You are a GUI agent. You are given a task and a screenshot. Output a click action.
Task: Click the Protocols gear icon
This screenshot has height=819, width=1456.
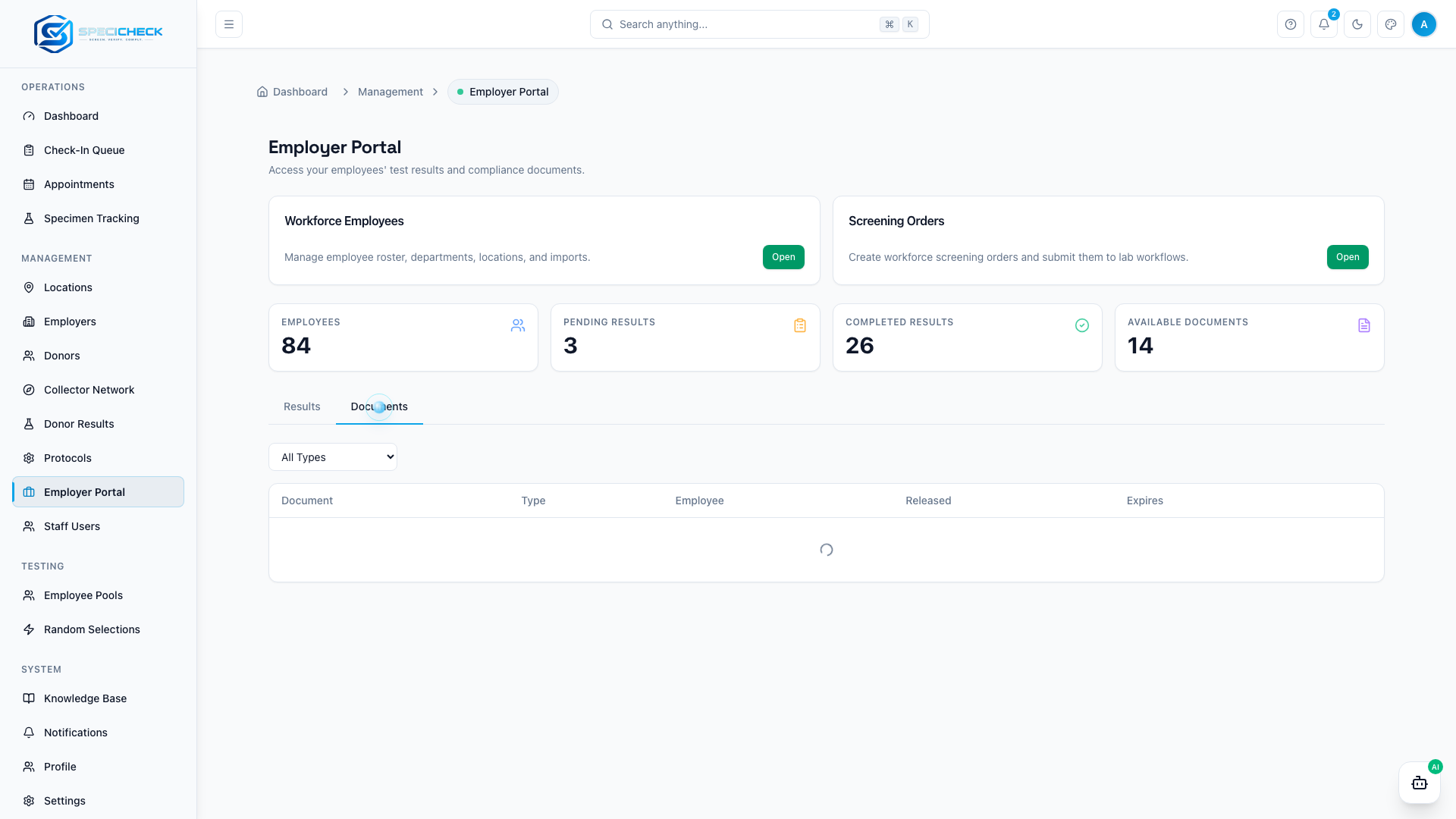(x=29, y=458)
